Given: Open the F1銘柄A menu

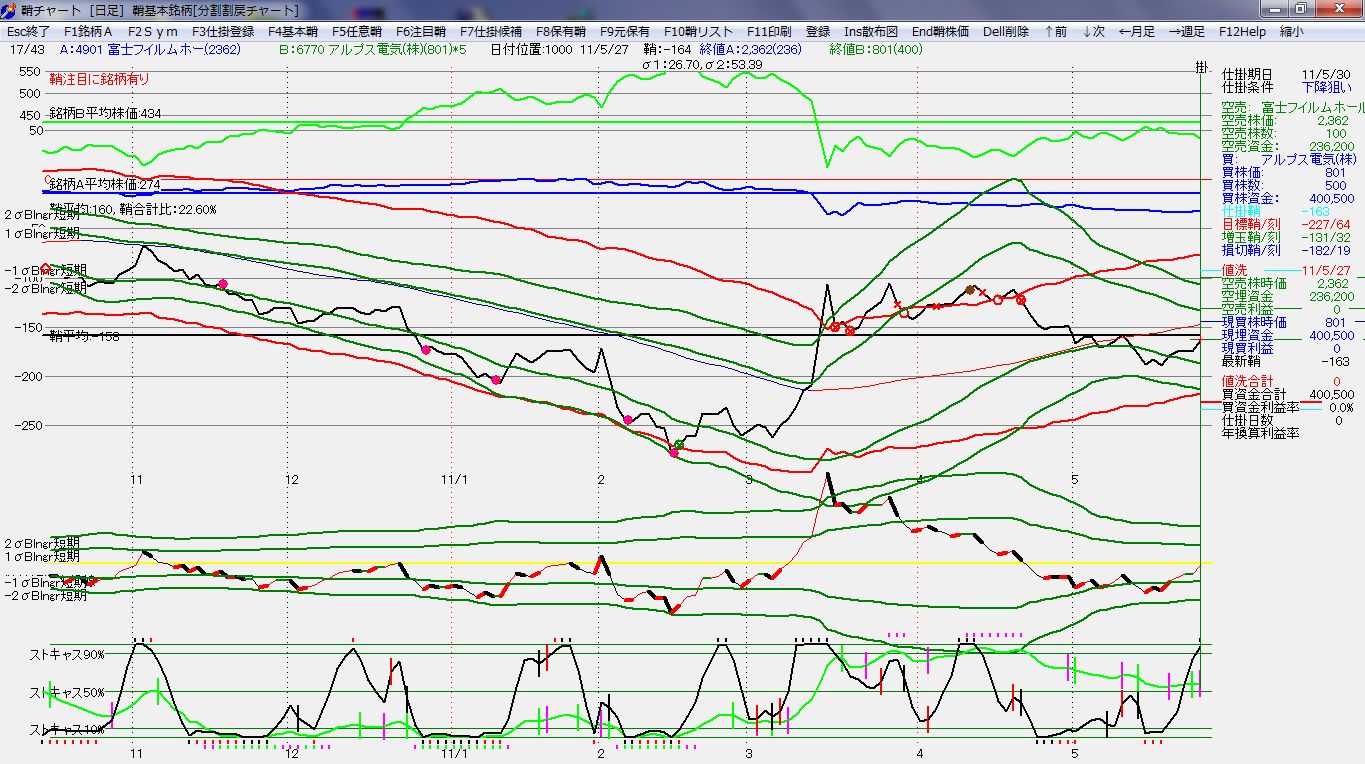Looking at the screenshot, I should pyautogui.click(x=88, y=31).
